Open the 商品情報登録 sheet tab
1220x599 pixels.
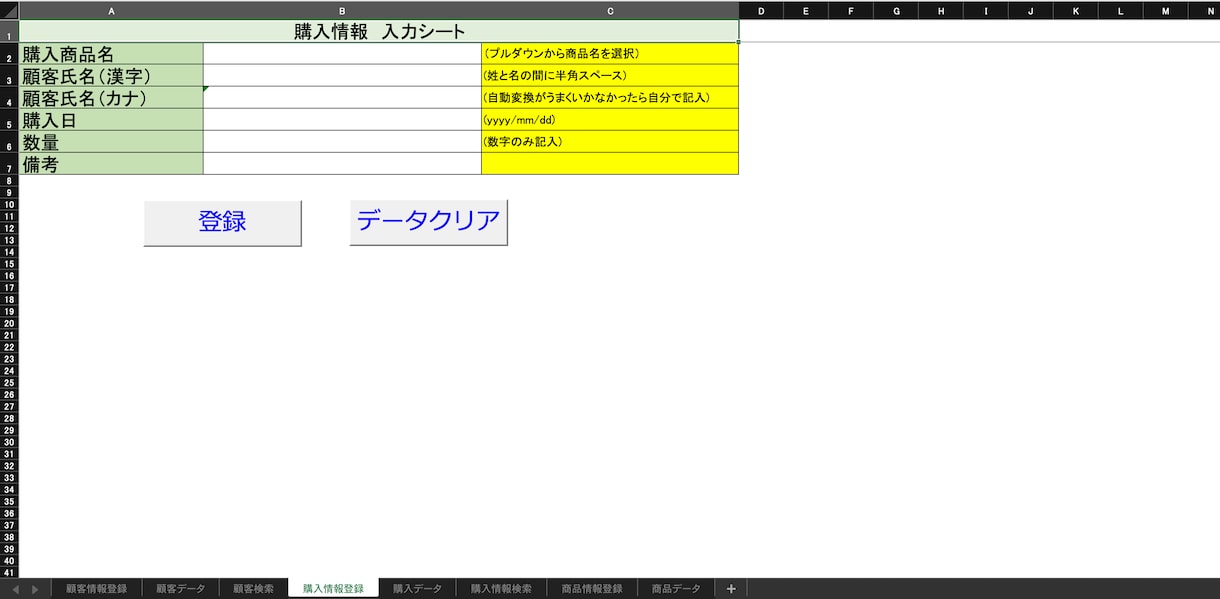[x=592, y=589]
